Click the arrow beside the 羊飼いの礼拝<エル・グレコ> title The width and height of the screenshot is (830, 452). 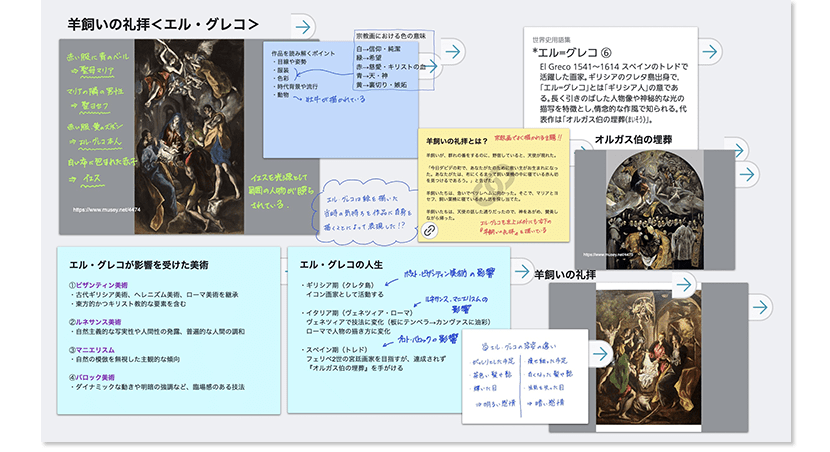tap(303, 26)
